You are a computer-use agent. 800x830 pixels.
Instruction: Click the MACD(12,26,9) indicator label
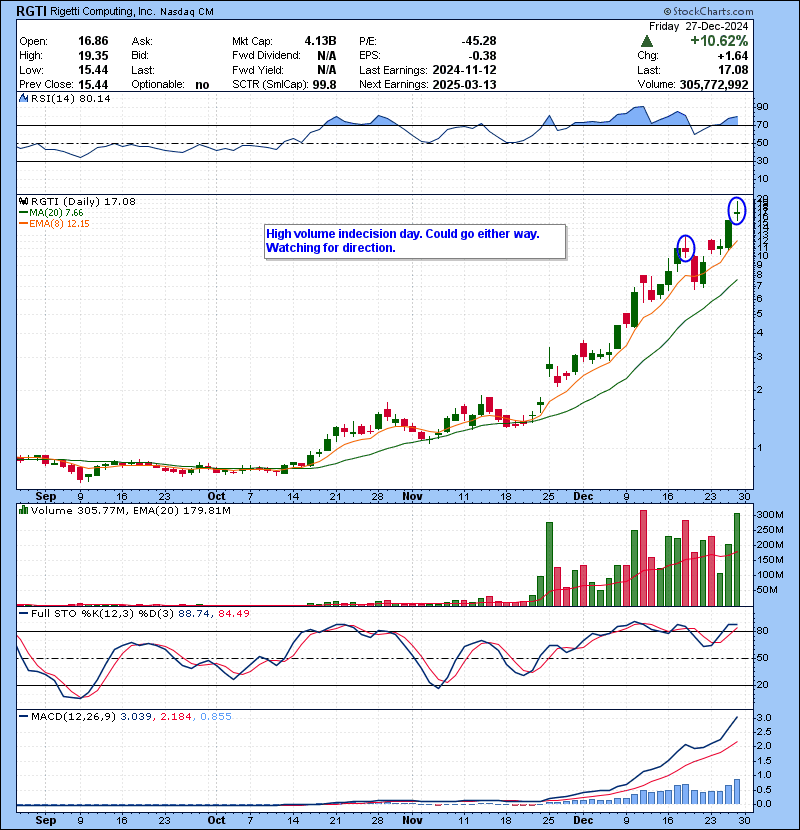(73, 717)
